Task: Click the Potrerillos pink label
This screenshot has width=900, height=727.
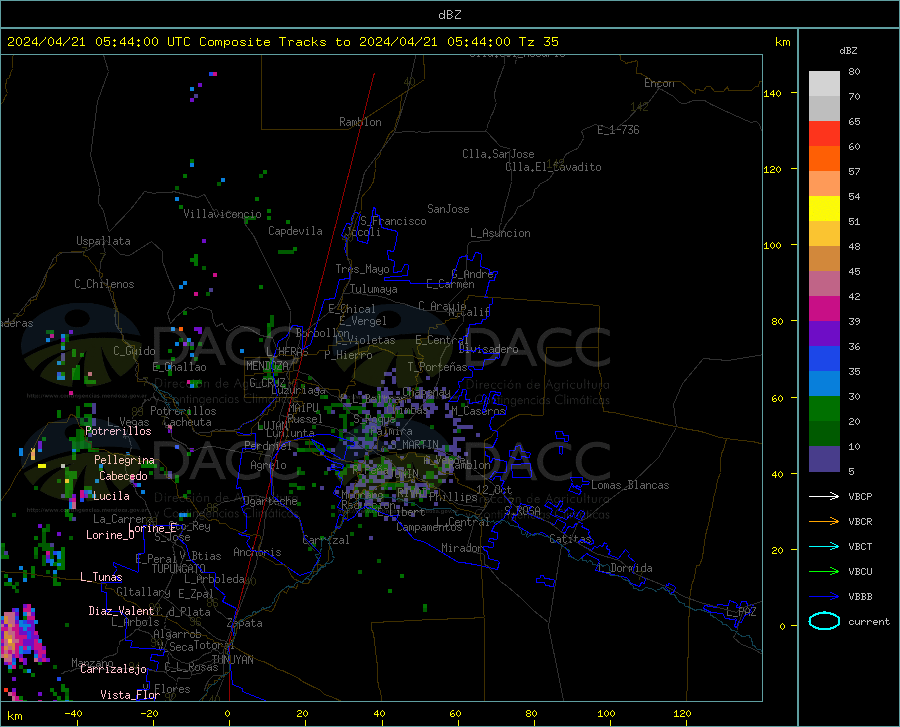Action: (x=118, y=431)
